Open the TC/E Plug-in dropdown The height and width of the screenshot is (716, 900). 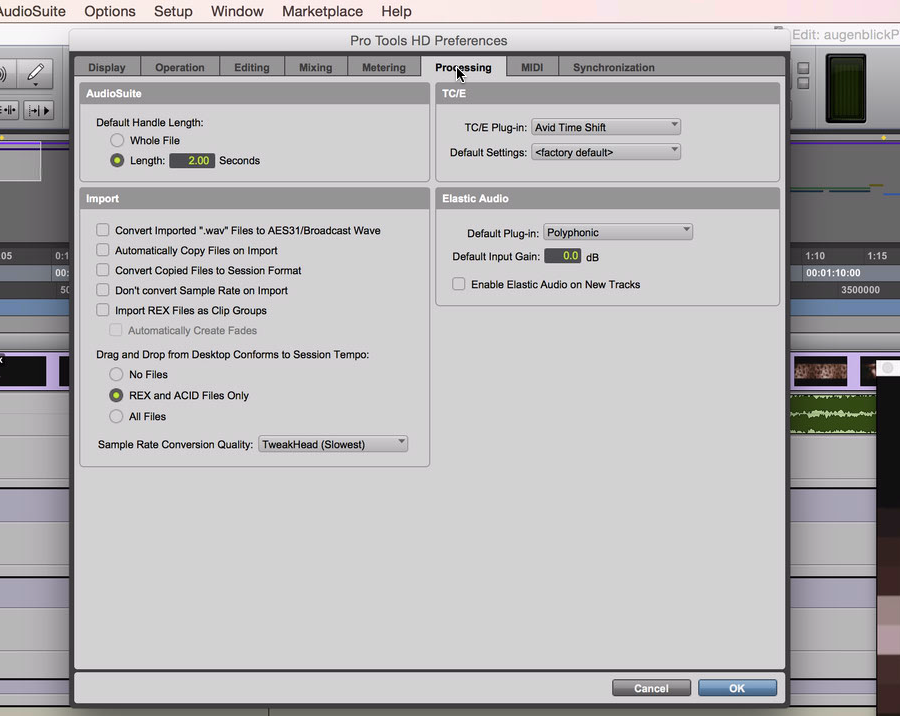tap(606, 127)
